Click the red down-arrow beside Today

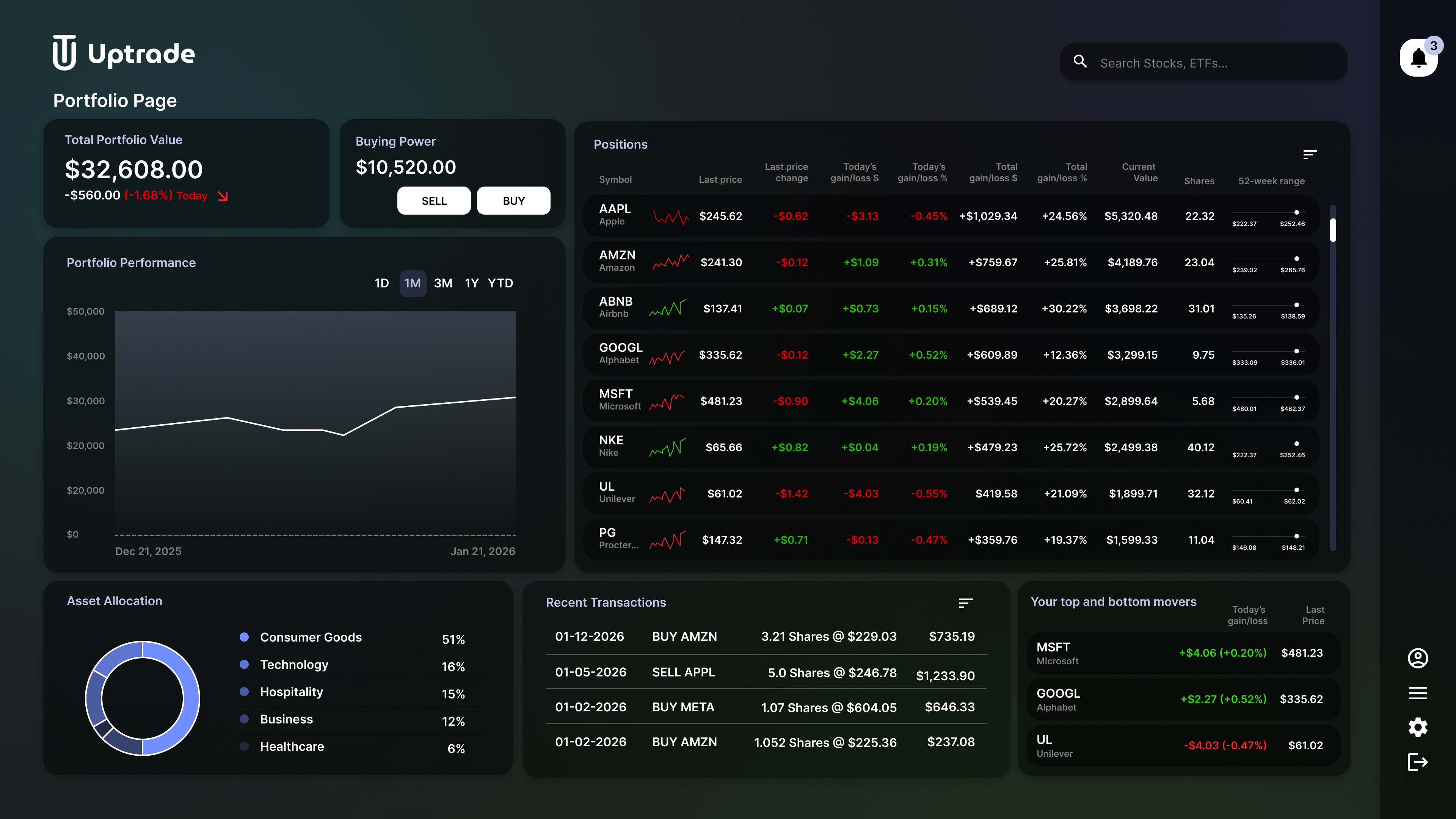point(223,196)
